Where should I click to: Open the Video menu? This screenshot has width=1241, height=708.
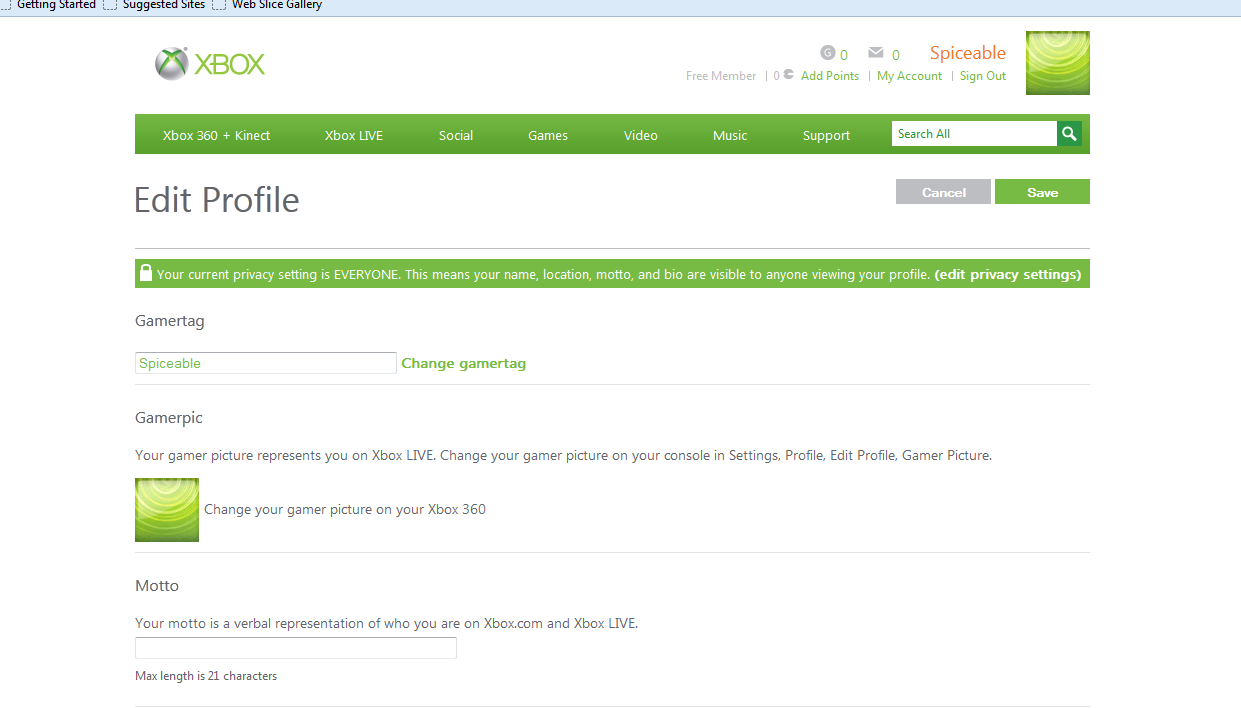click(641, 135)
